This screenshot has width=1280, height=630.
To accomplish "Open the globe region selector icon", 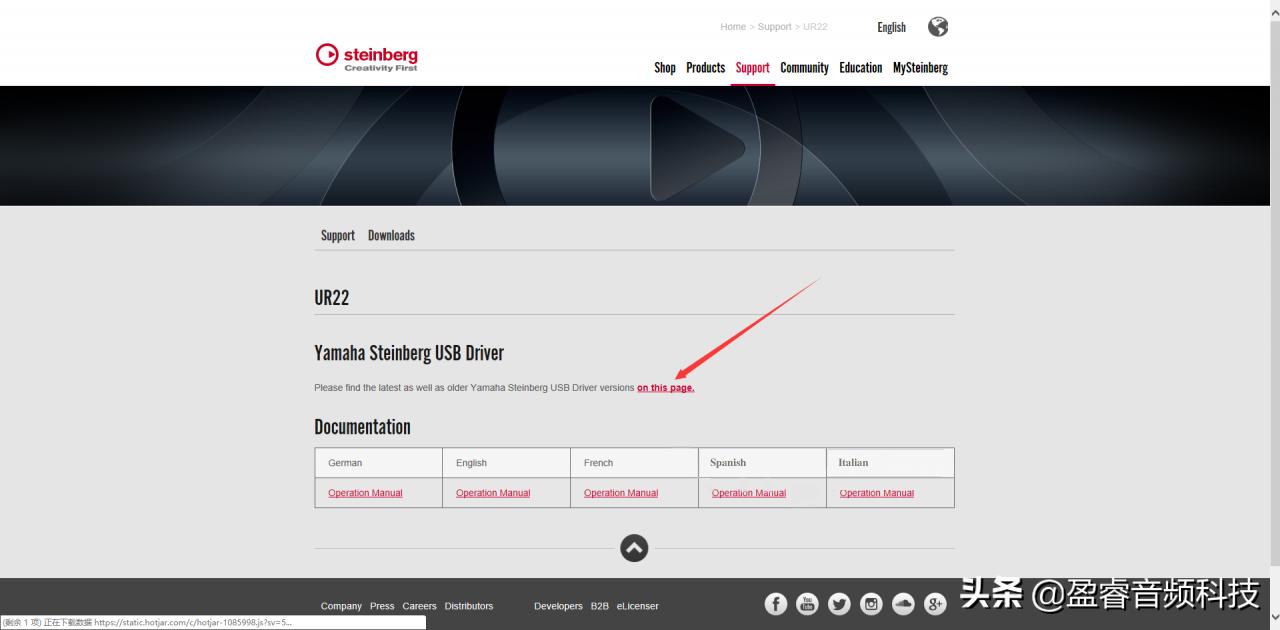I will click(938, 27).
